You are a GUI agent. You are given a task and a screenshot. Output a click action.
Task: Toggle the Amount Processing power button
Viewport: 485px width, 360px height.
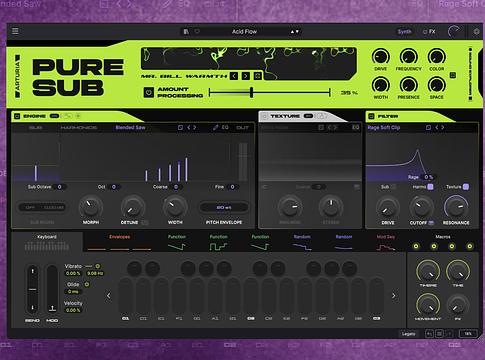coord(149,92)
